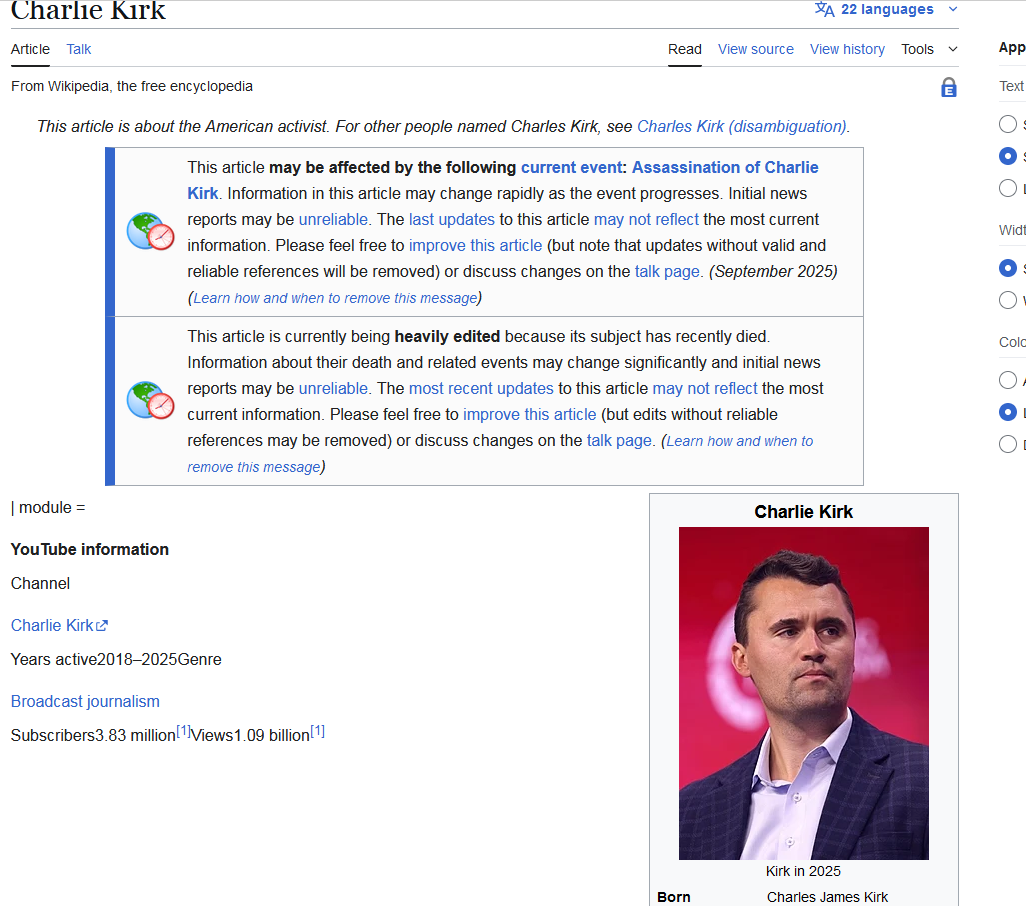1026x906 pixels.
Task: Select first radio option under Text
Action: point(1008,124)
